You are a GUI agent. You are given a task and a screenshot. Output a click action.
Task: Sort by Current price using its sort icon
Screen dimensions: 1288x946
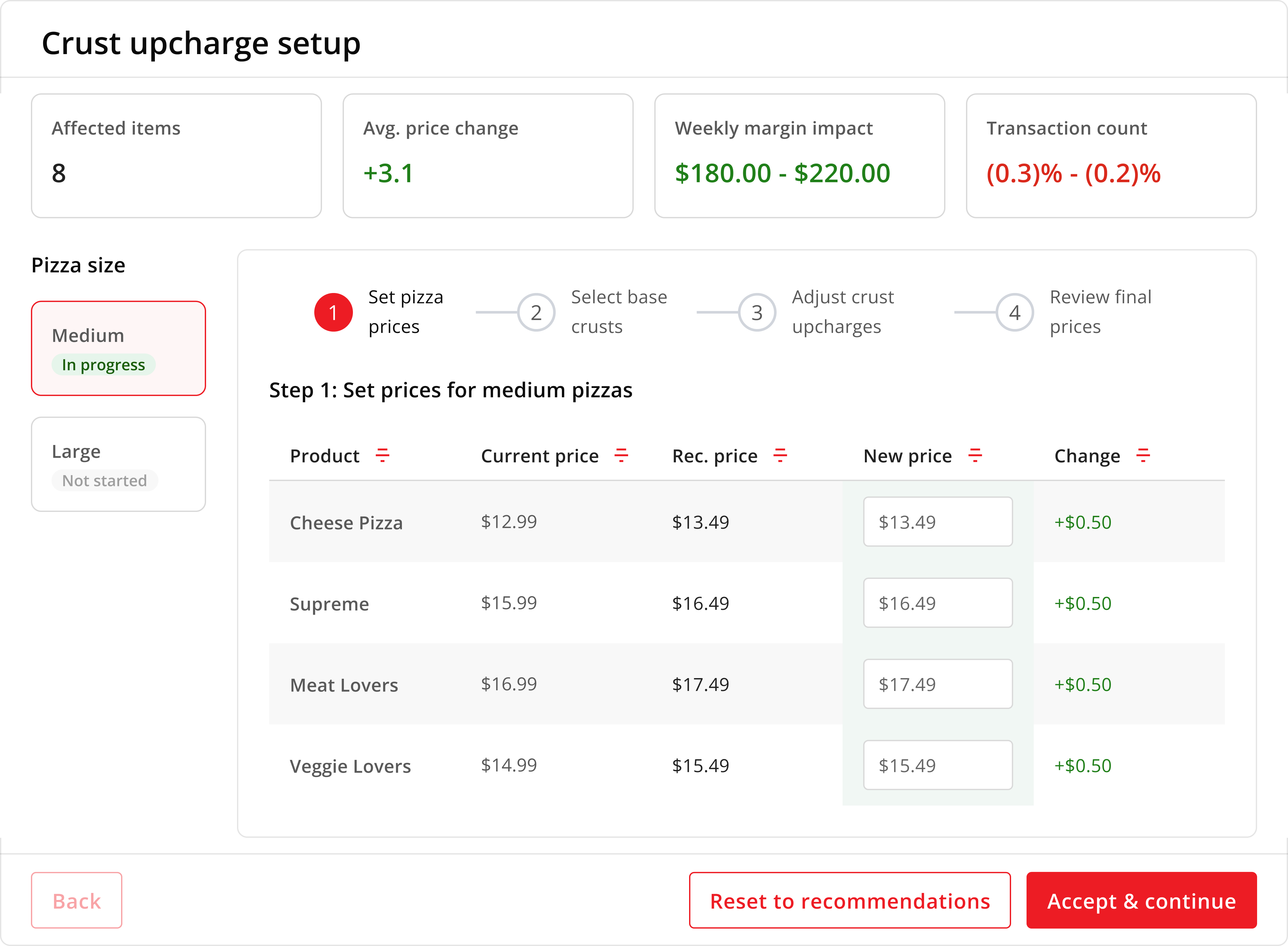[622, 456]
